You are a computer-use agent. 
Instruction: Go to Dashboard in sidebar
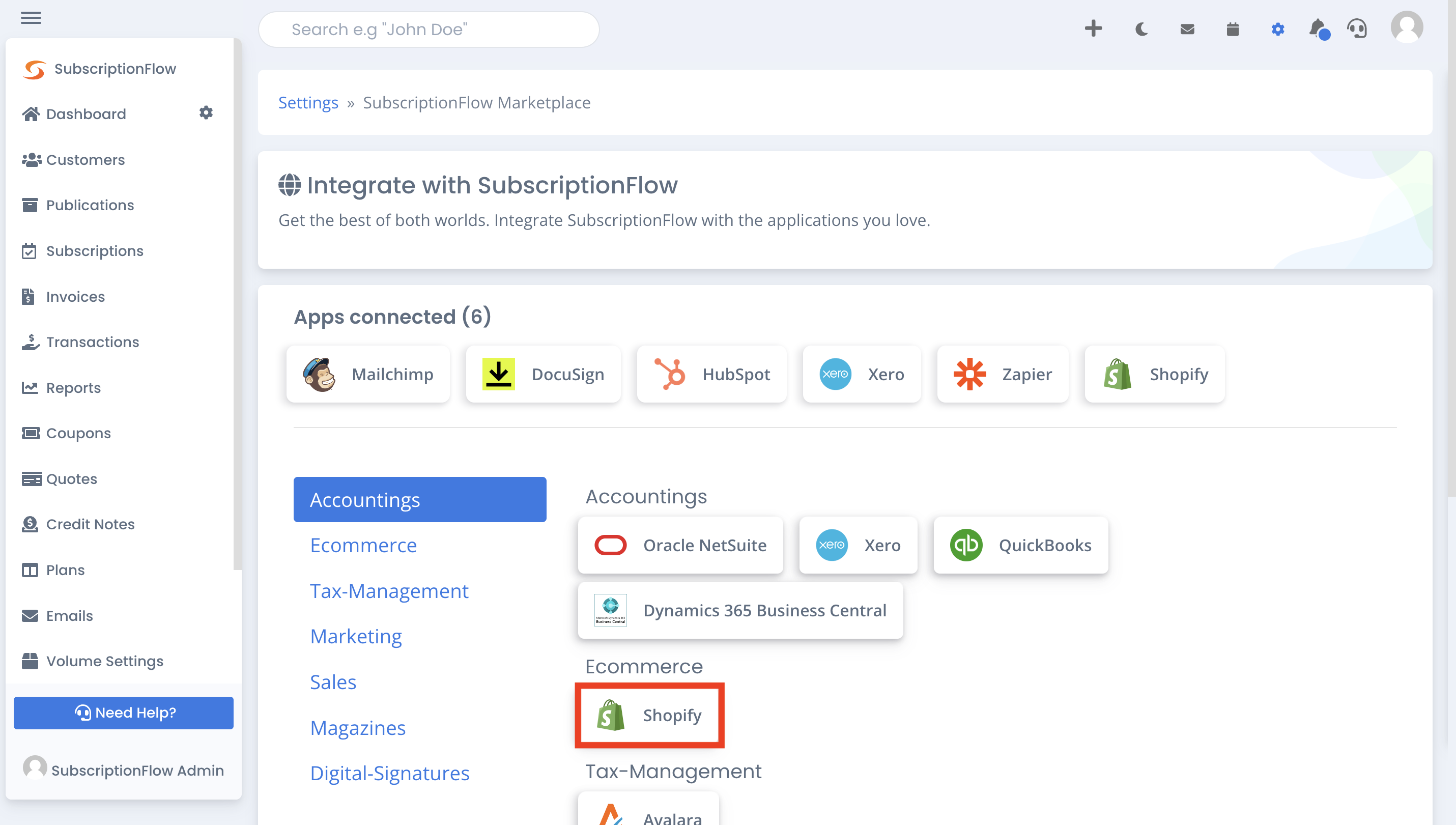(x=74, y=114)
